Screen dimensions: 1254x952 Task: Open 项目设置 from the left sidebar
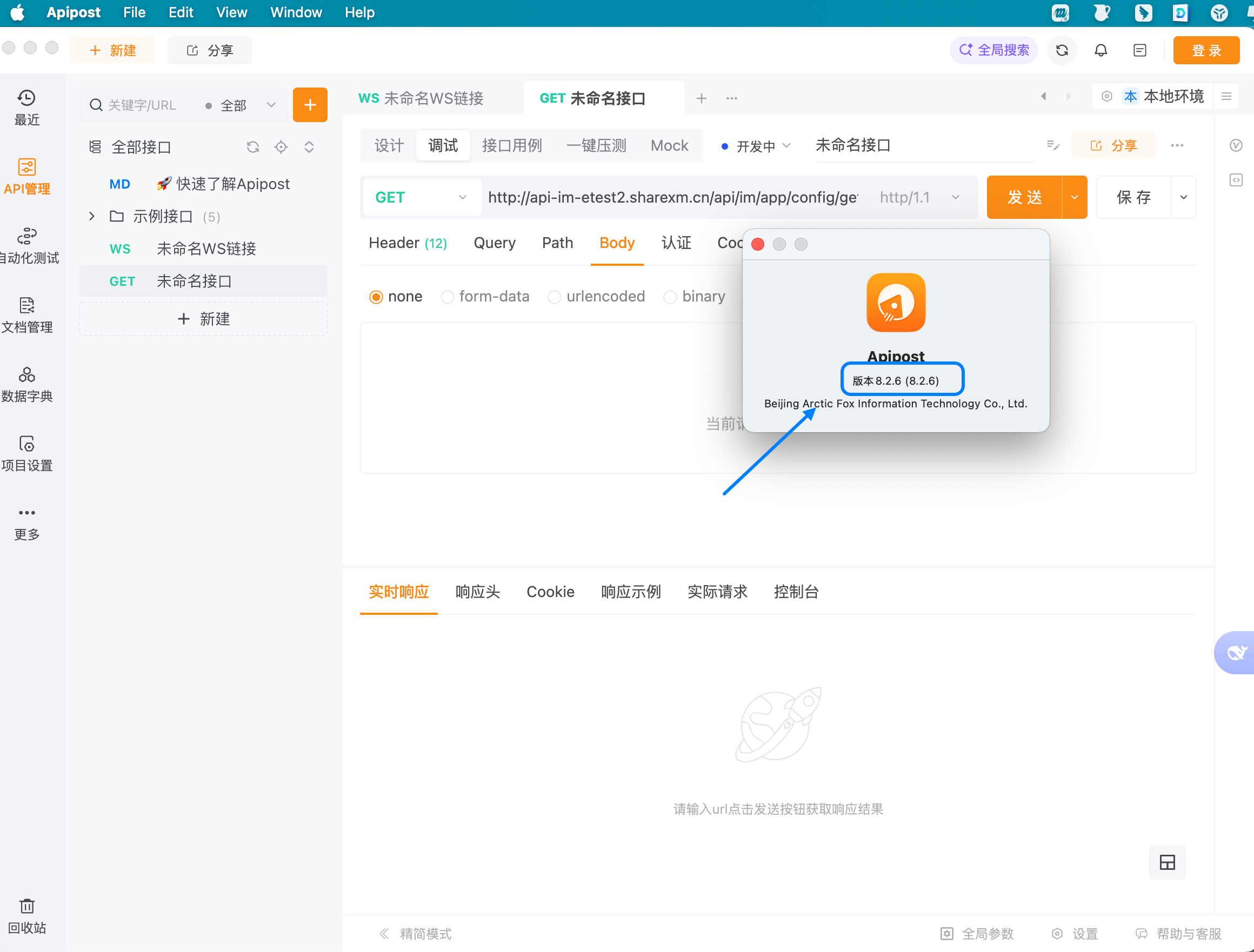click(26, 451)
